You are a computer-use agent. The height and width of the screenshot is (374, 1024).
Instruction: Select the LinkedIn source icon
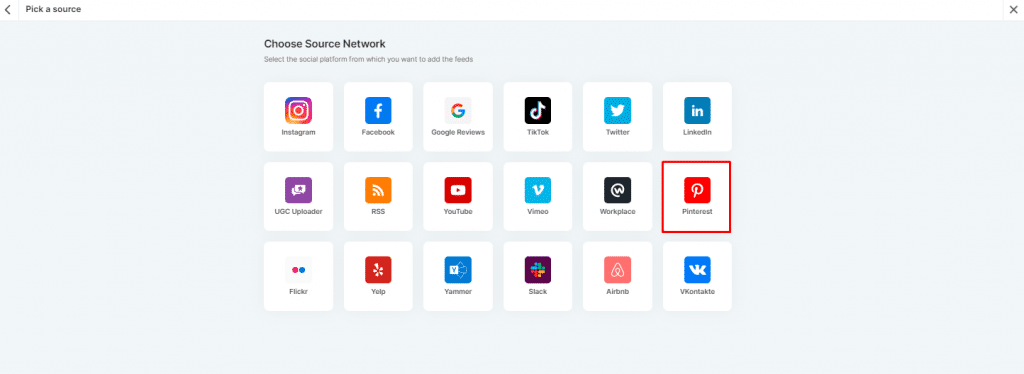[x=697, y=110]
